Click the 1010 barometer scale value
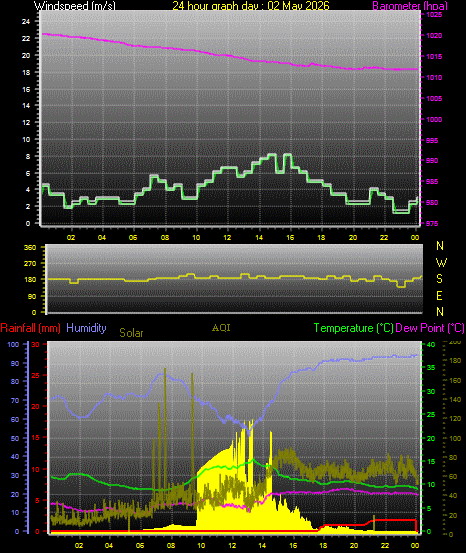 (434, 78)
